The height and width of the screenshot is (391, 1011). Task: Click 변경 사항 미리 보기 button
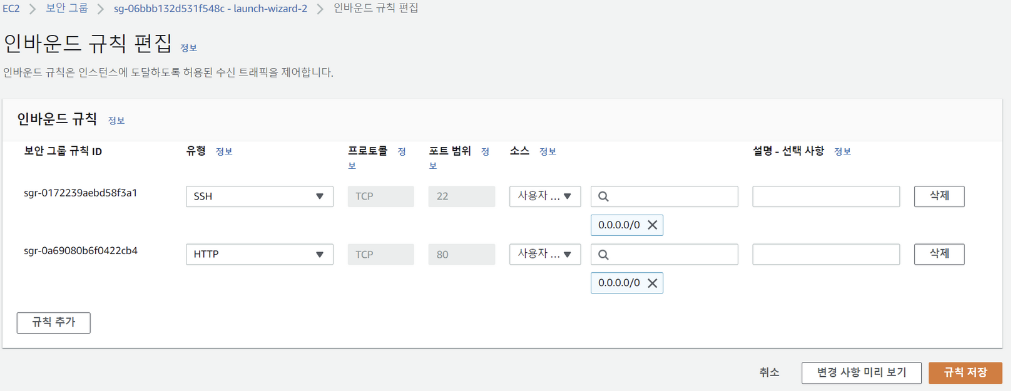861,372
